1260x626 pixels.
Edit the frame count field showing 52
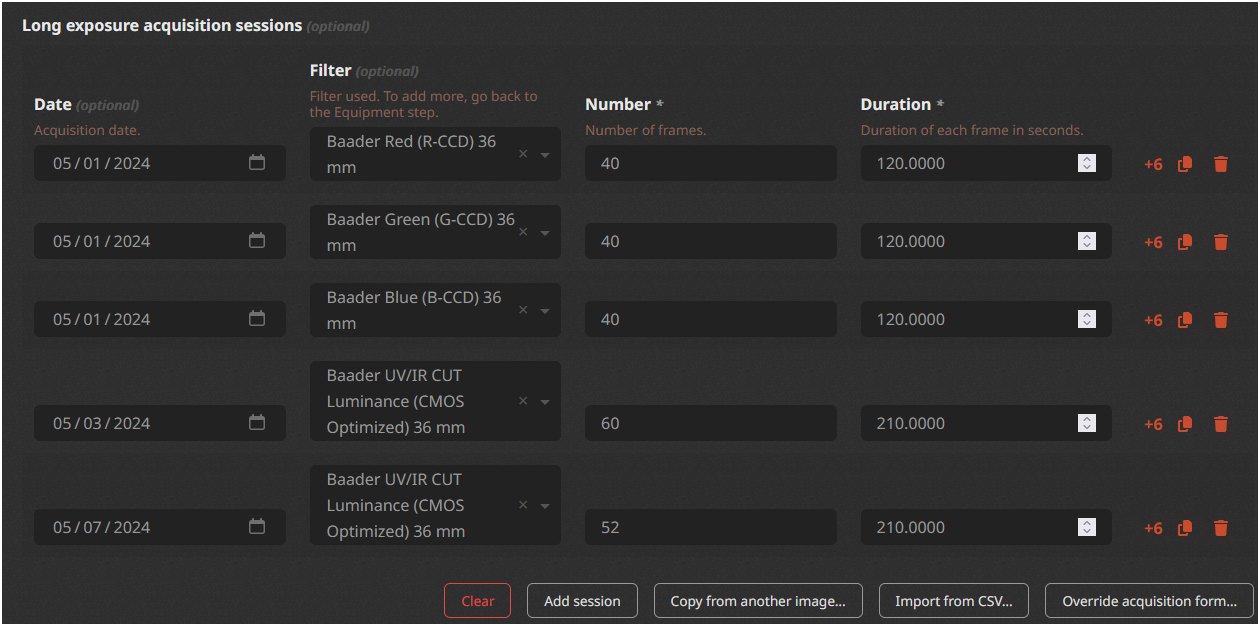coord(711,527)
